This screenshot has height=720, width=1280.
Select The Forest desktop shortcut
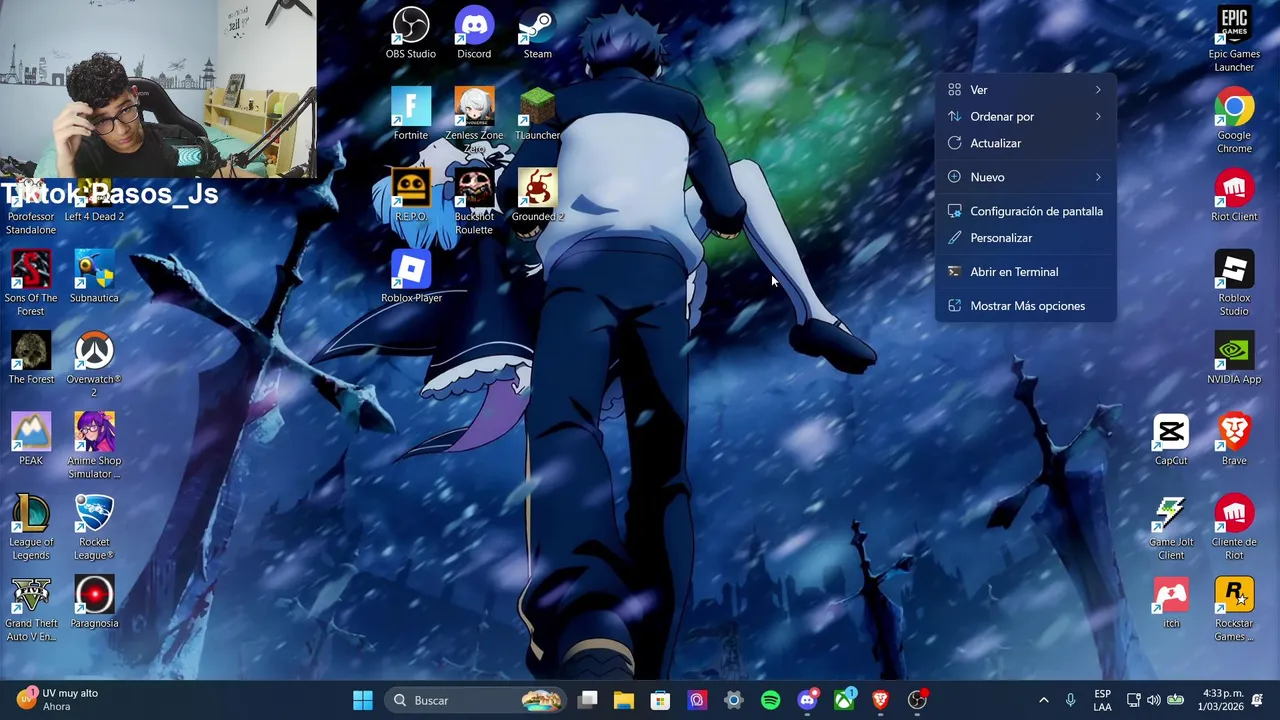(31, 359)
